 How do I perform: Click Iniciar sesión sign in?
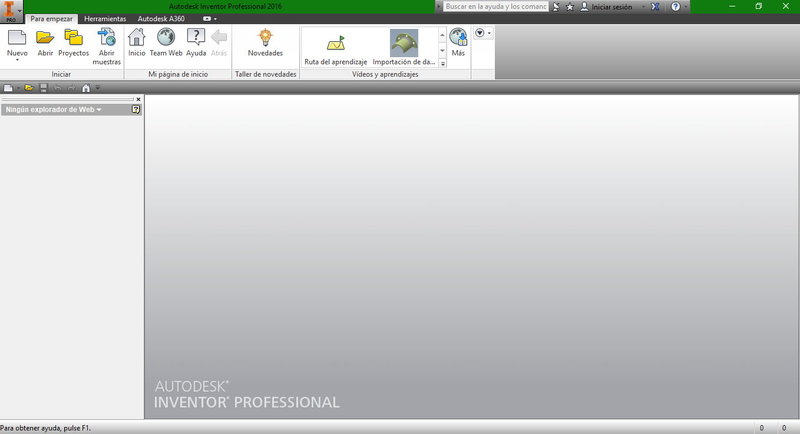pos(606,7)
